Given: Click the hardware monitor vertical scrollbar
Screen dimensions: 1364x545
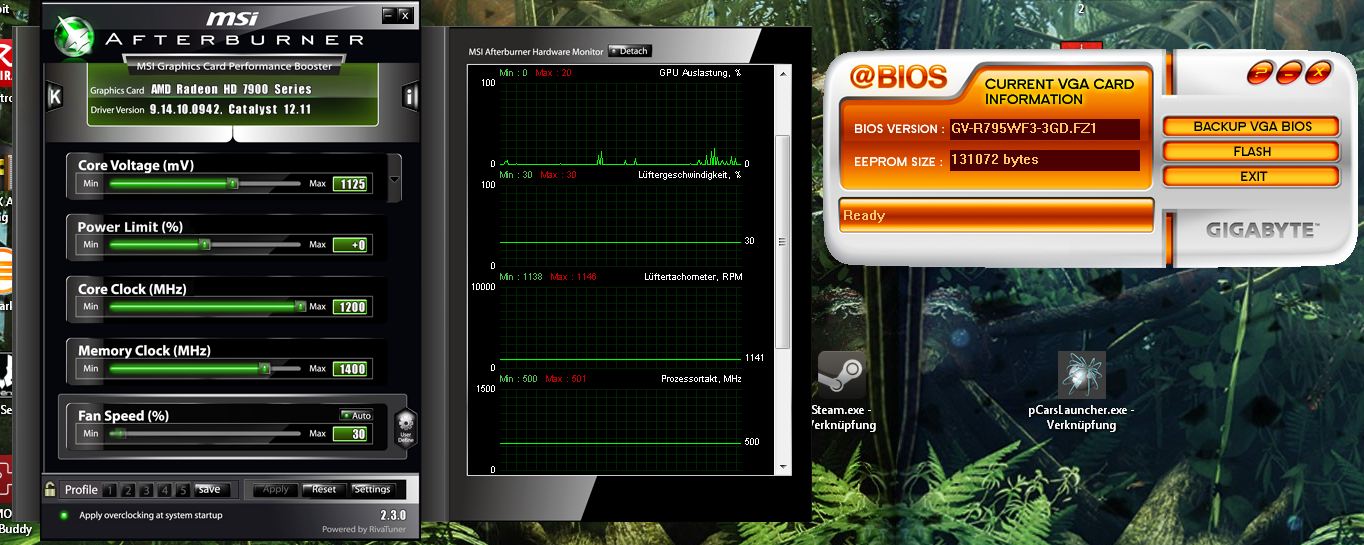Looking at the screenshot, I should pyautogui.click(x=785, y=270).
